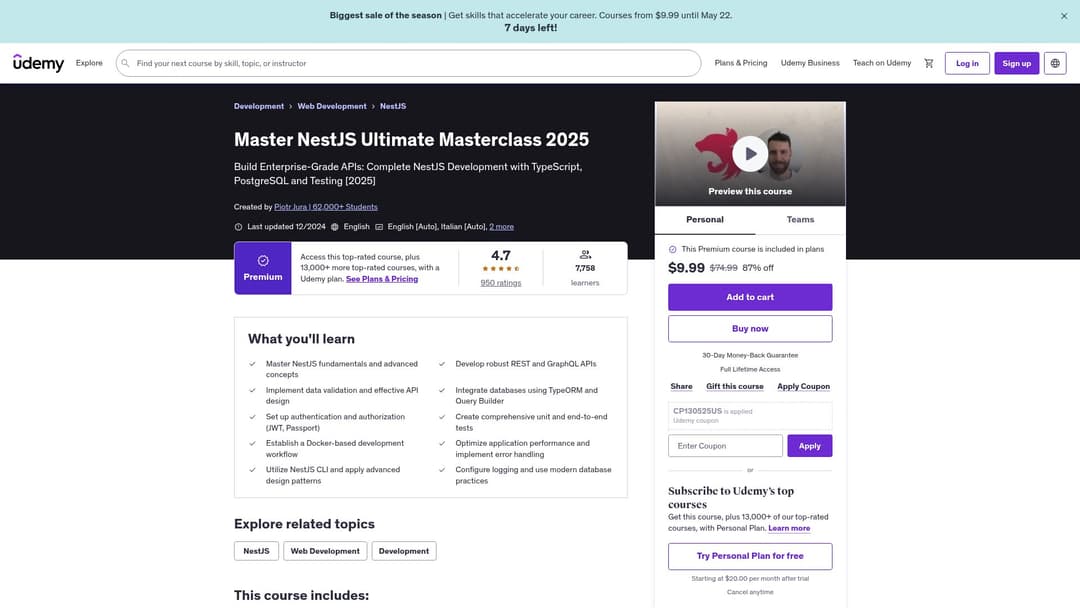Click the language globe icon beside English
The height and width of the screenshot is (608, 1080).
335,227
